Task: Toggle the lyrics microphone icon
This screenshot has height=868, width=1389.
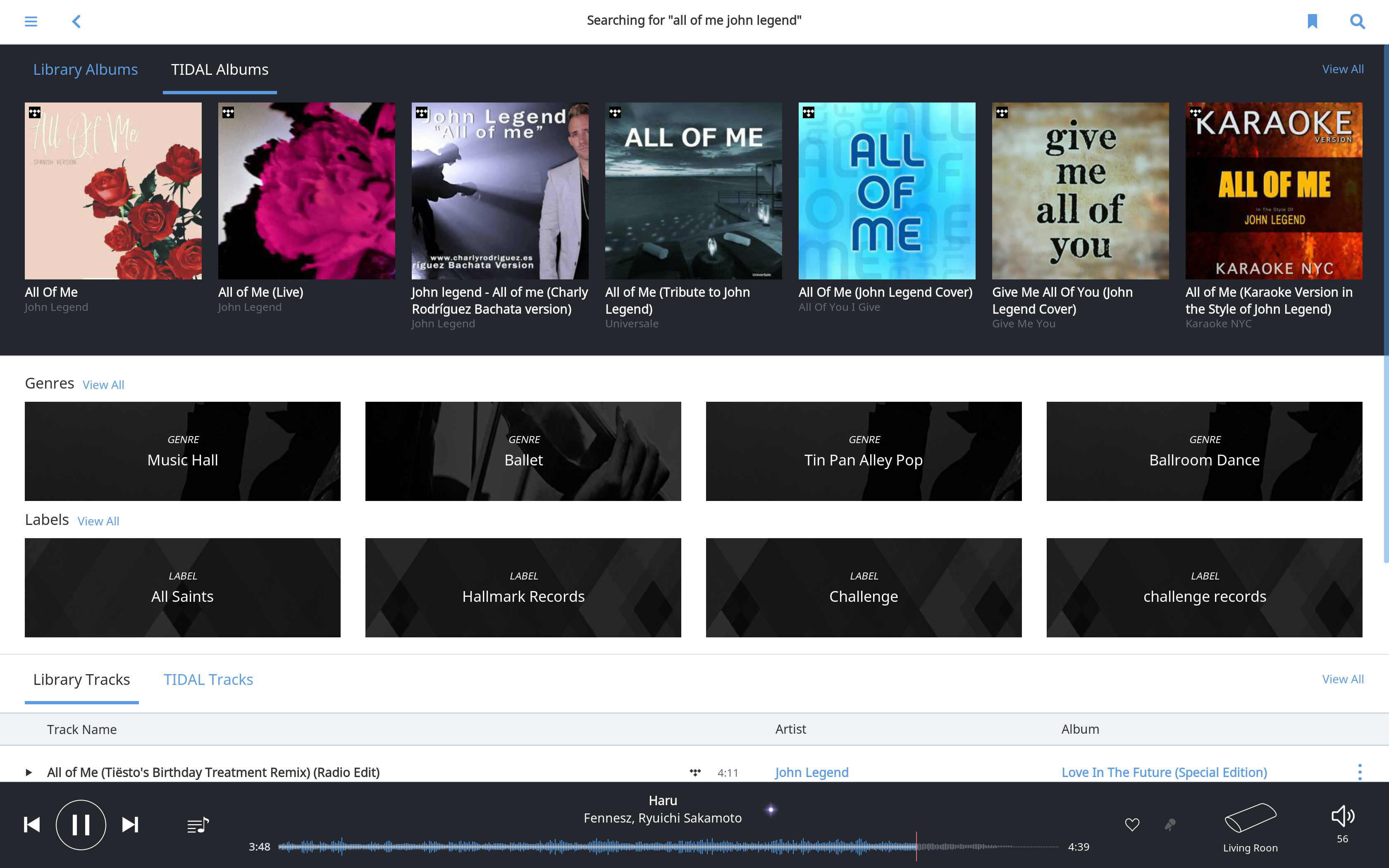Action: tap(1170, 825)
